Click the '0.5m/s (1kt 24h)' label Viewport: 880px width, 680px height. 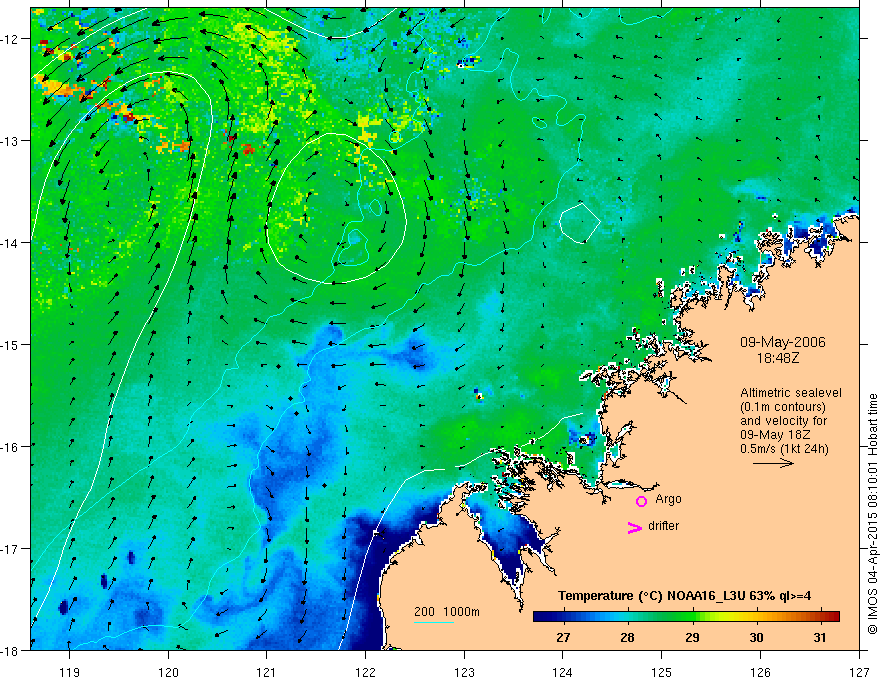pyautogui.click(x=785, y=449)
